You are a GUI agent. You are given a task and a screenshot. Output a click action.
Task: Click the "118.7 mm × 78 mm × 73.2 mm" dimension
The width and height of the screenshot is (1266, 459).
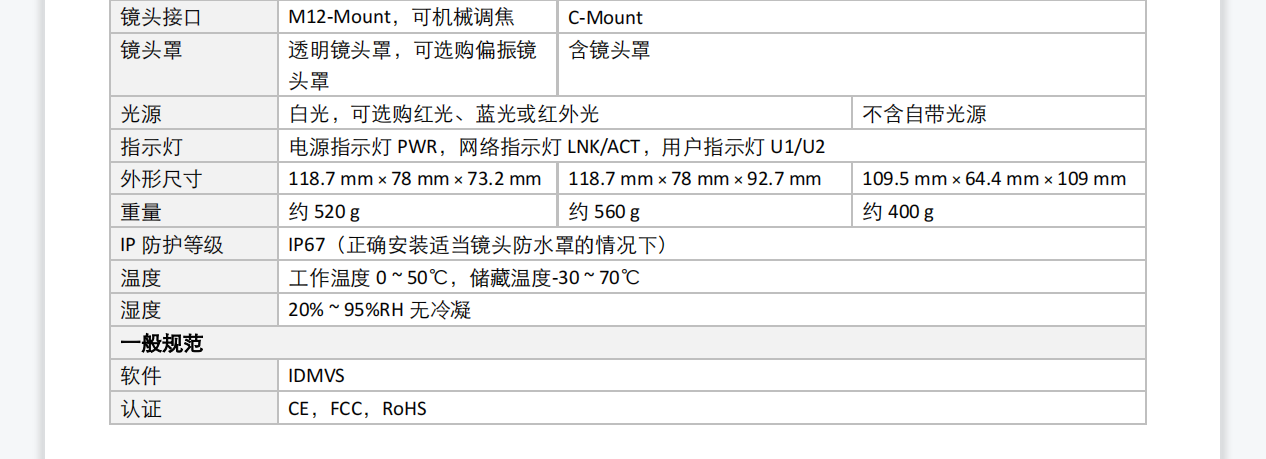[x=415, y=179]
